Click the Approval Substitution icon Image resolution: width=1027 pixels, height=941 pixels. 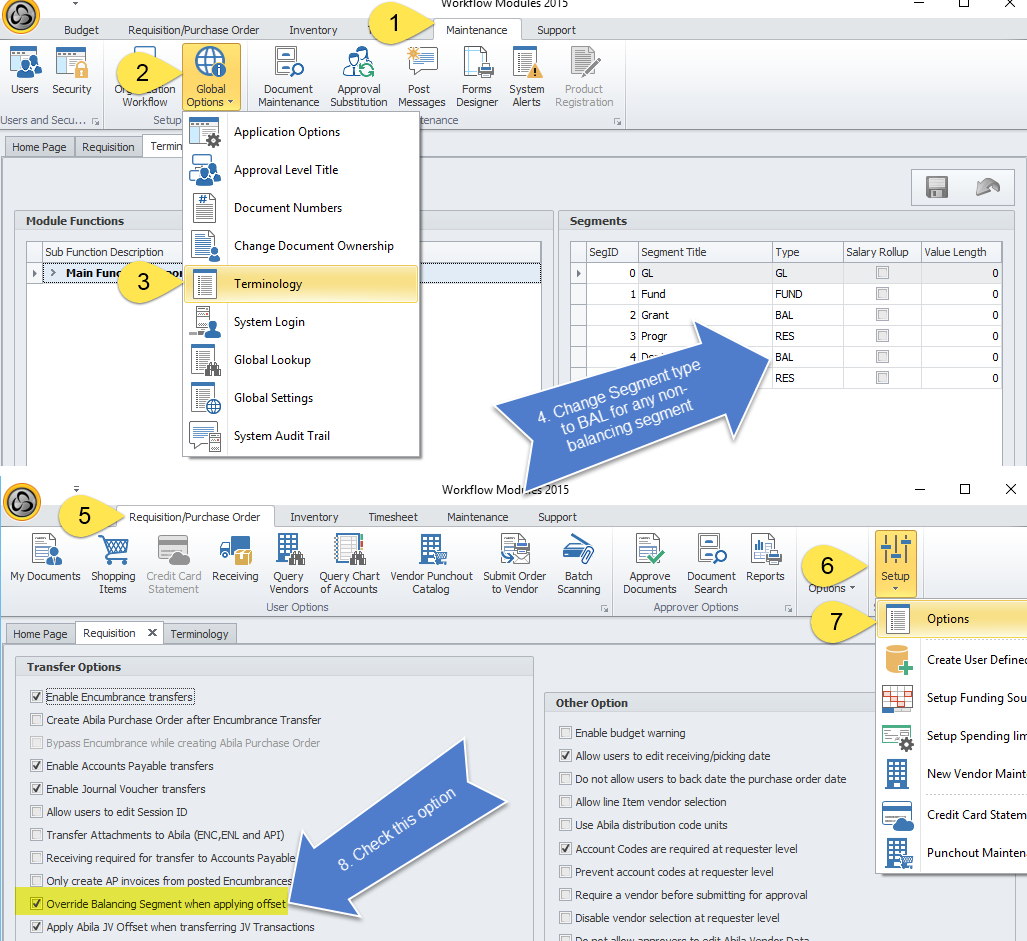[x=358, y=76]
